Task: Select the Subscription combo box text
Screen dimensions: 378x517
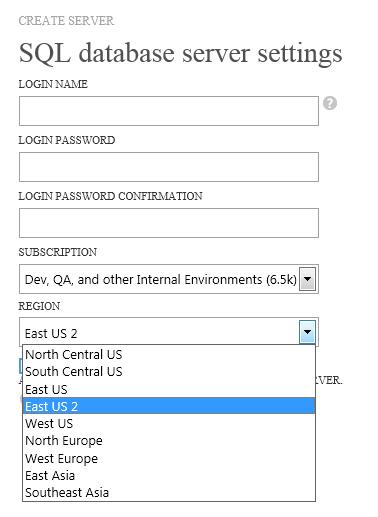Action: 160,279
